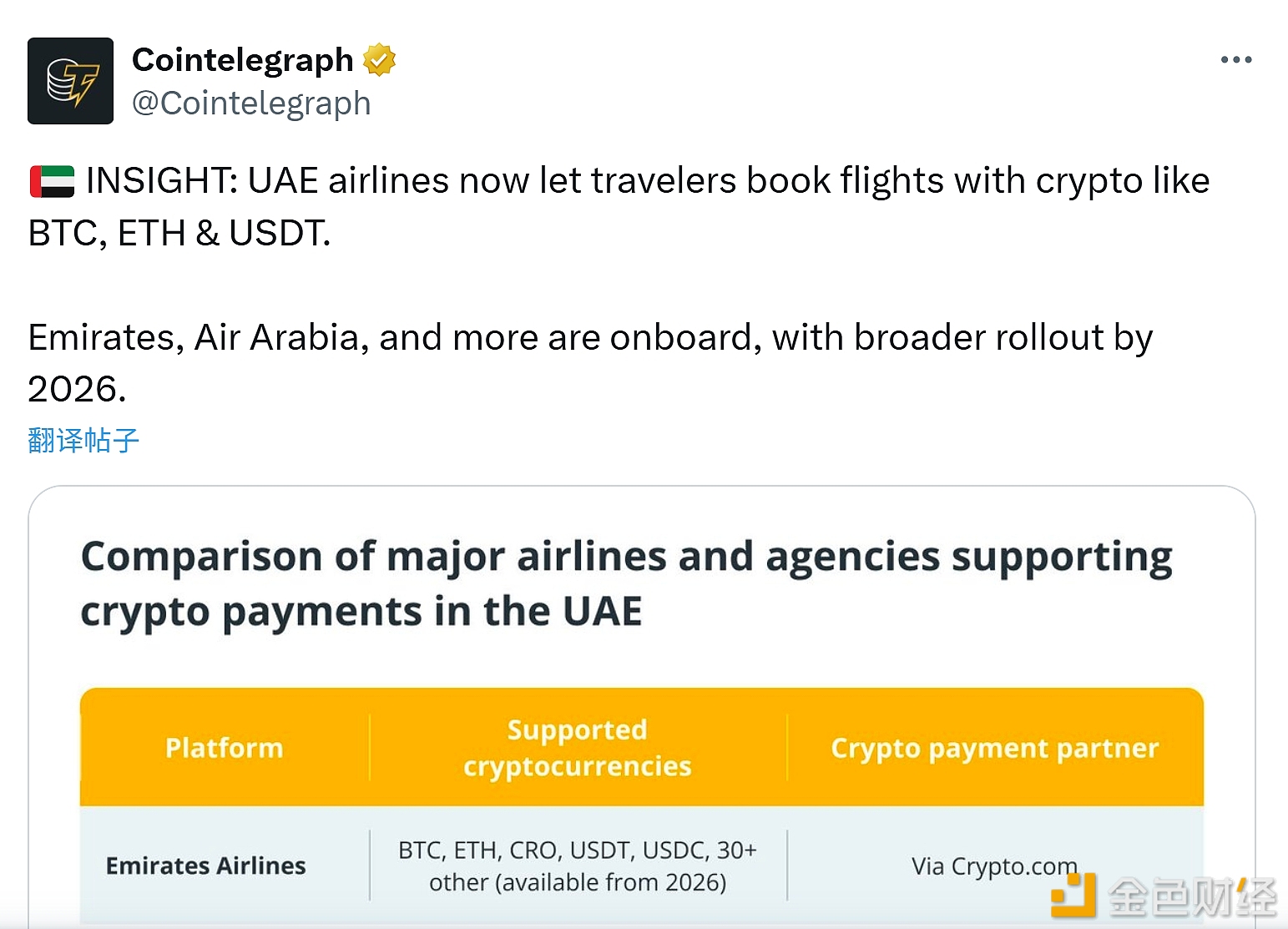Click the Platform column header
Viewport: 1288px width, 929px height.
point(224,748)
